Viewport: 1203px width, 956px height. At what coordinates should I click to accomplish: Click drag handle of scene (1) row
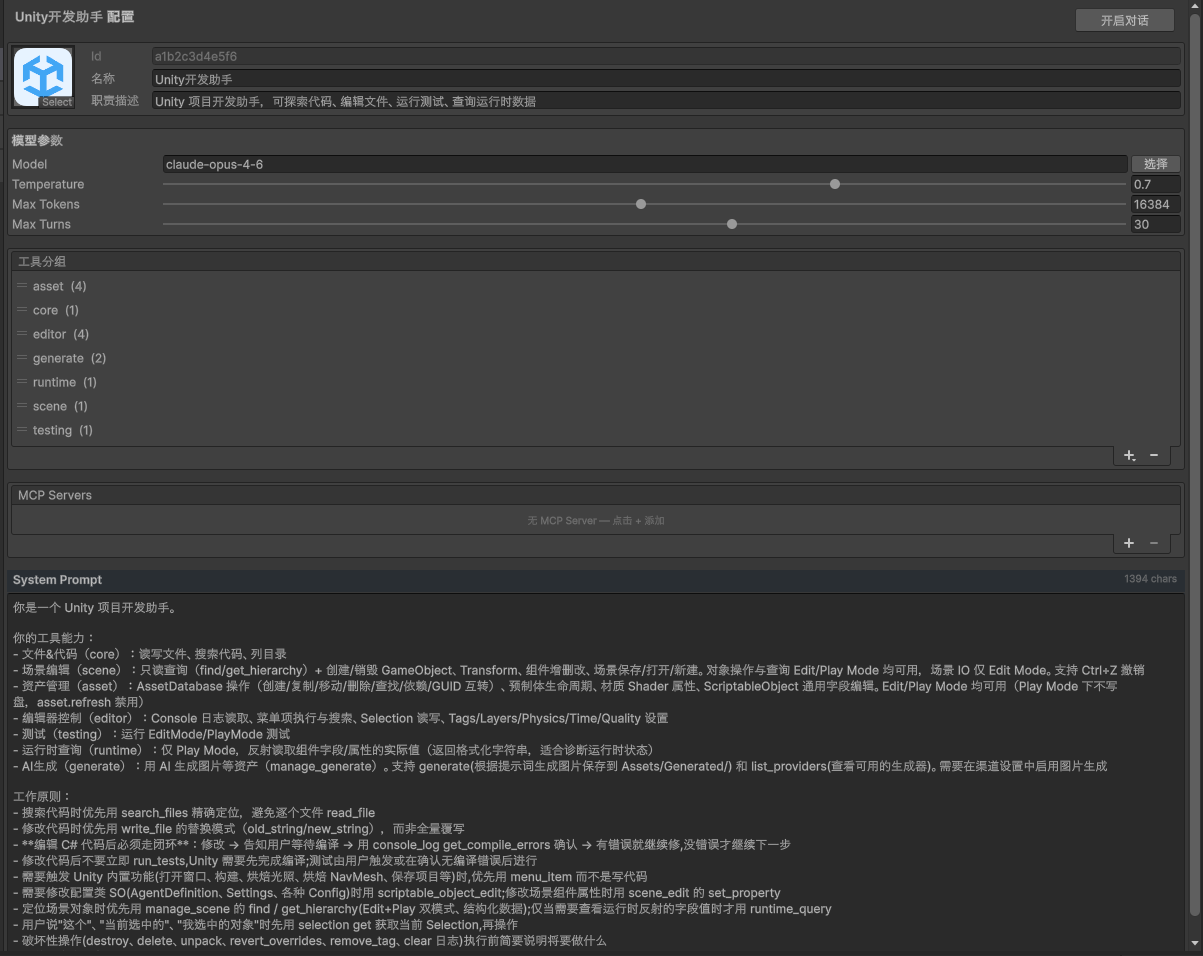[22, 406]
